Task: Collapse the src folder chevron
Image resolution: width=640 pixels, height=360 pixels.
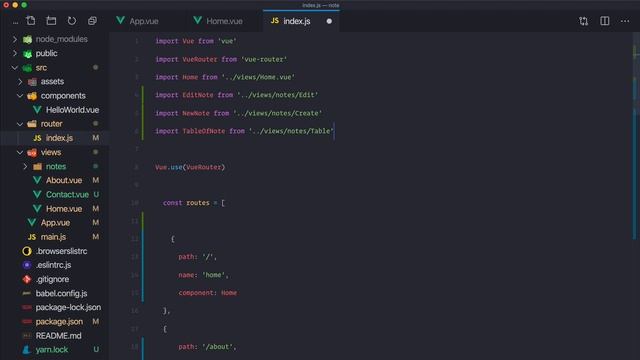Action: [x=15, y=67]
